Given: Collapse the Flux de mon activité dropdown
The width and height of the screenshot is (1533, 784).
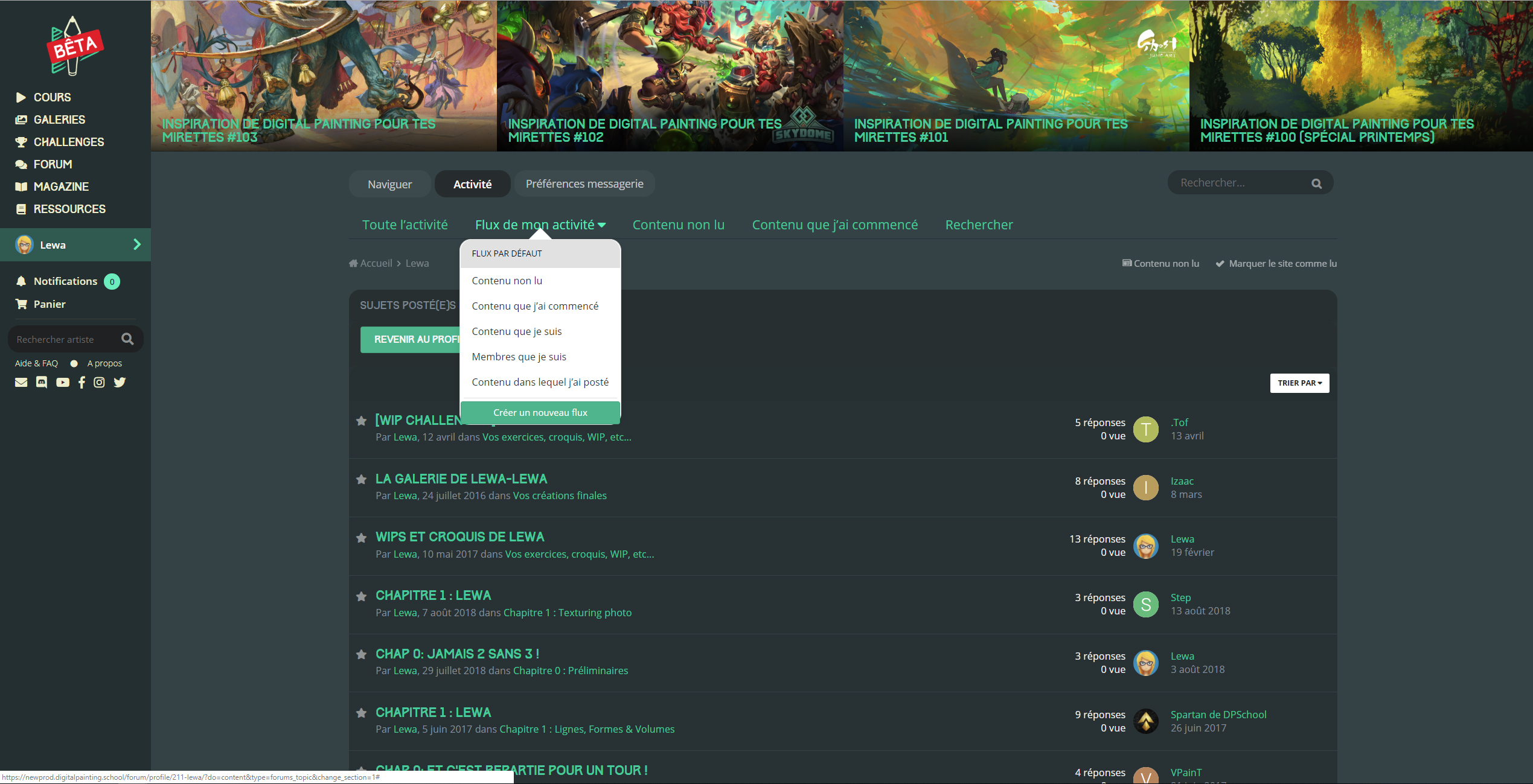Looking at the screenshot, I should (x=540, y=225).
